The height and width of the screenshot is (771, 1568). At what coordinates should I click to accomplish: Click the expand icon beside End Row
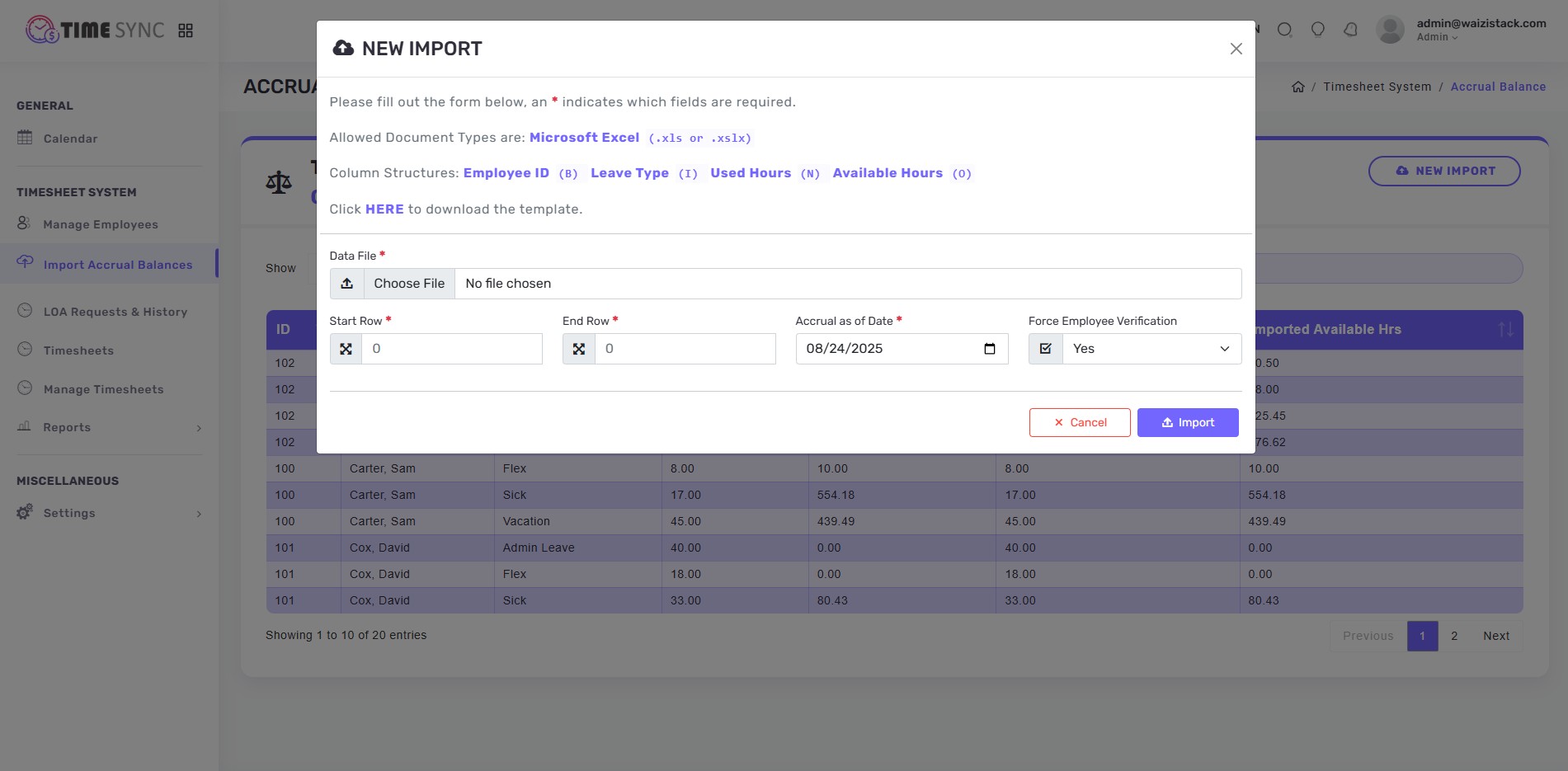(x=579, y=349)
